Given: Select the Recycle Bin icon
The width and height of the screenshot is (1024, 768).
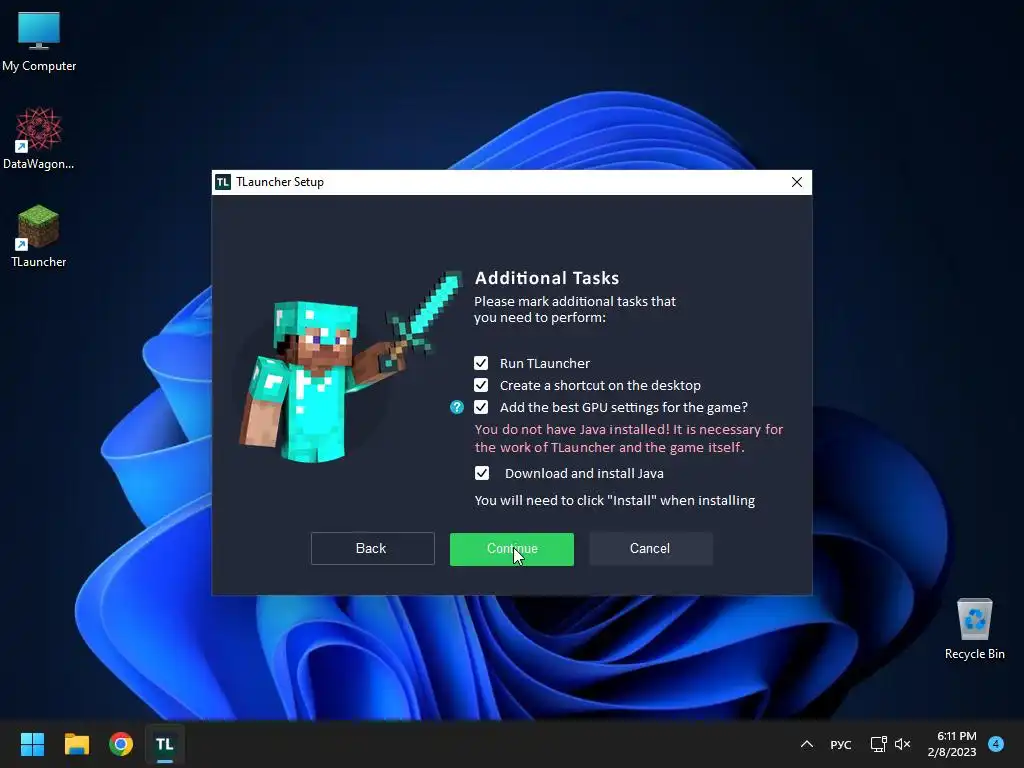Looking at the screenshot, I should 974,629.
